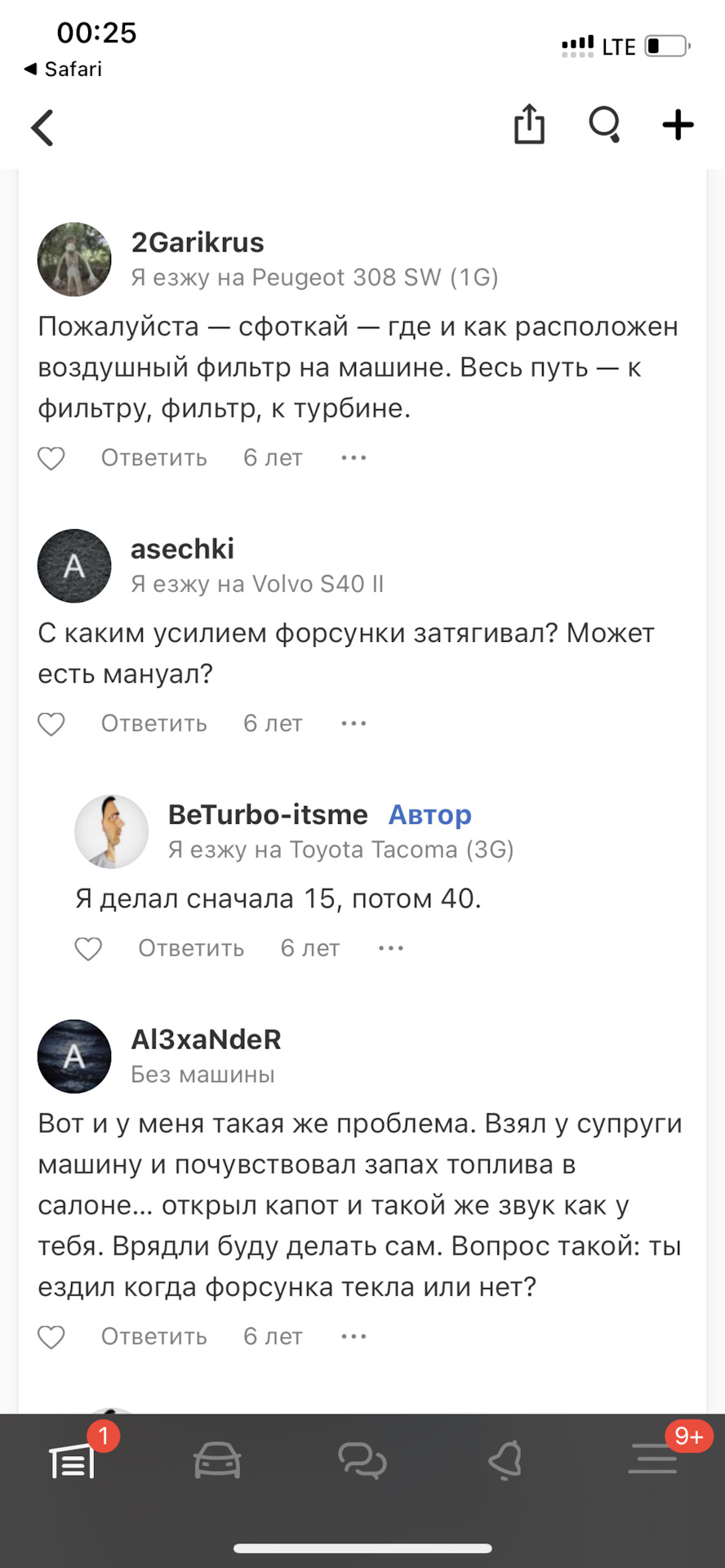Like 2Garikrus's comment with heart
Screen dimensions: 725x1568
tap(51, 458)
